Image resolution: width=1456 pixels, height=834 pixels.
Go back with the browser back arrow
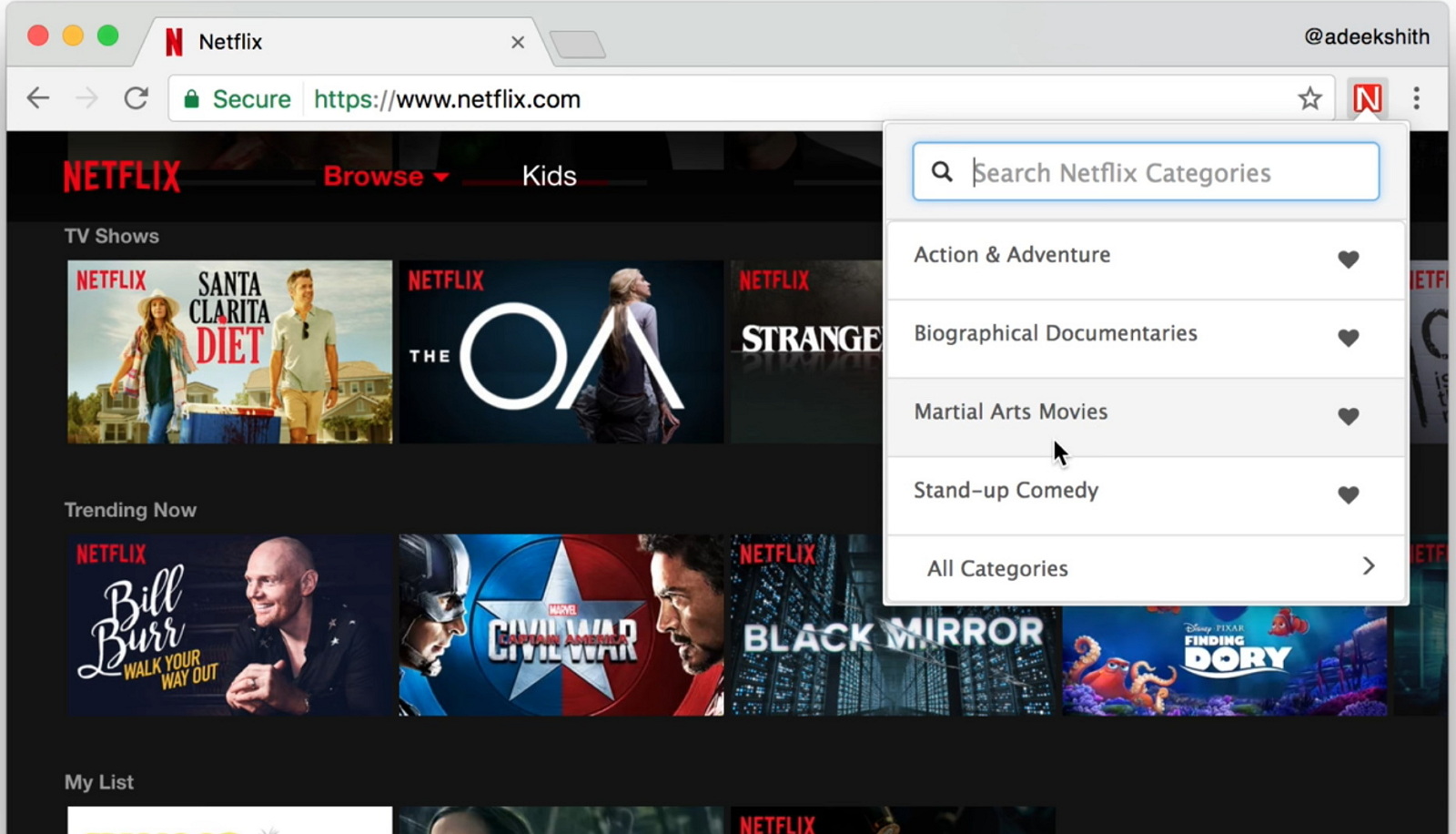click(38, 98)
